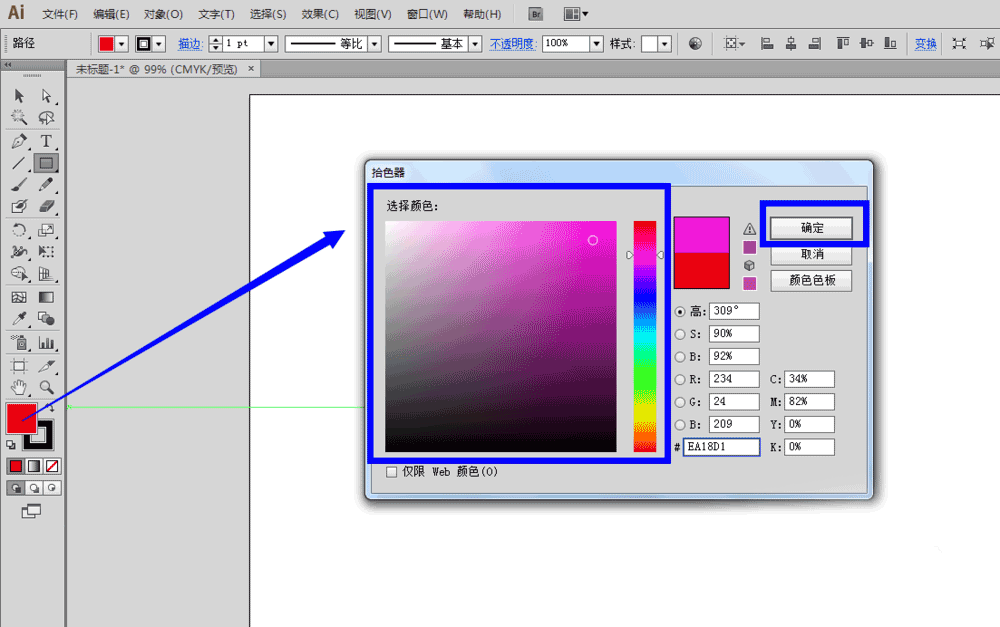Open the 窗口 menu
This screenshot has width=1000, height=627.
[426, 13]
